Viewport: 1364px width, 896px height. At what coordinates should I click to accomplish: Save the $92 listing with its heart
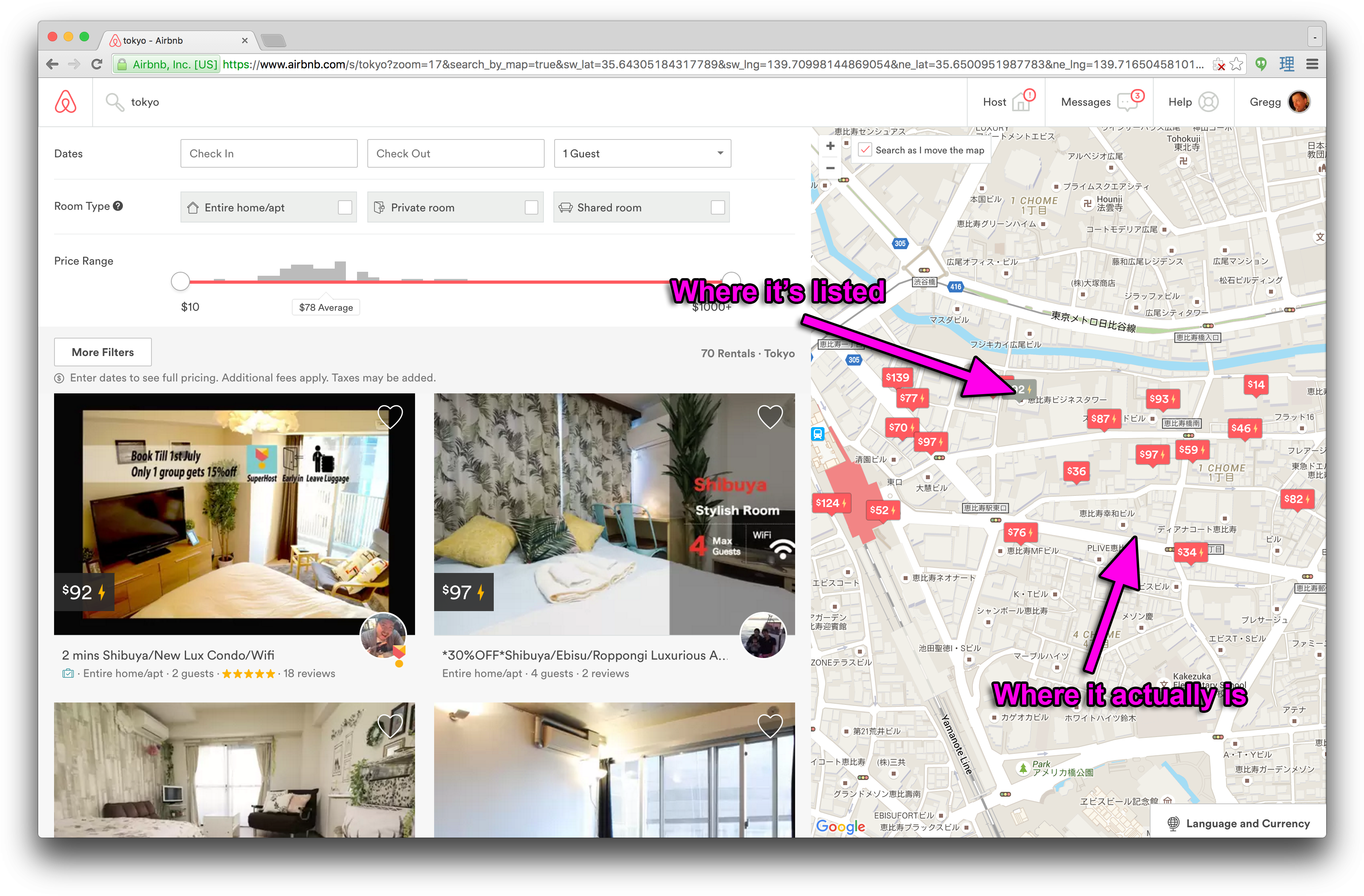390,416
